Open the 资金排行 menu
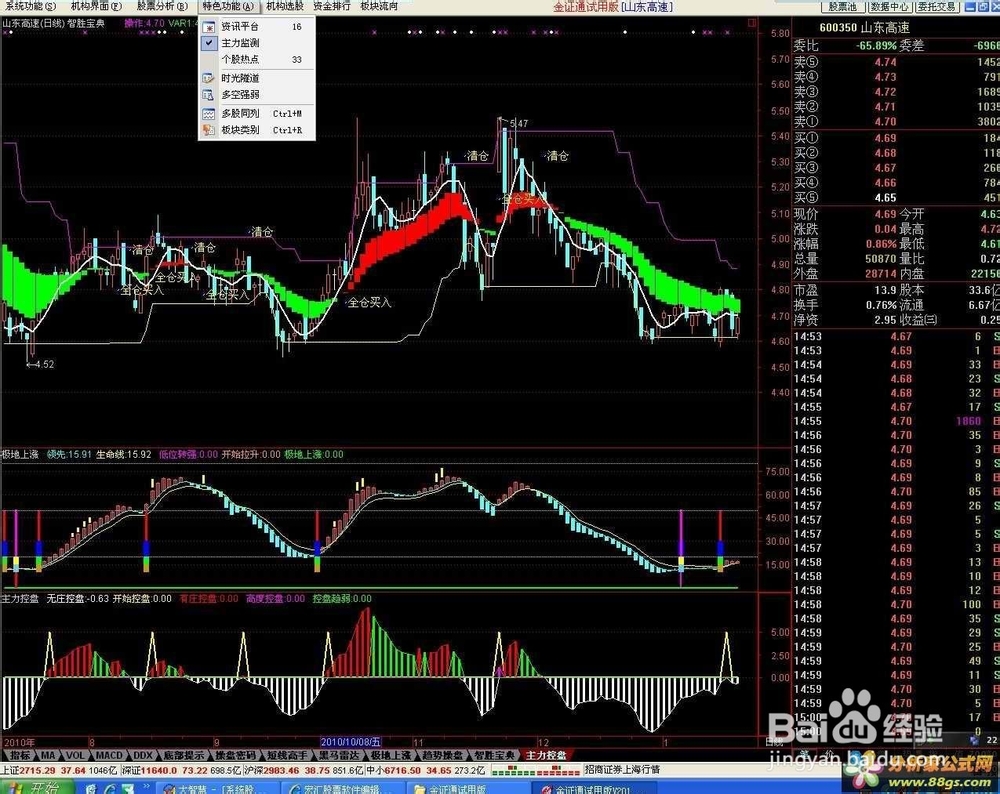Viewport: 1000px width, 794px height. click(332, 6)
